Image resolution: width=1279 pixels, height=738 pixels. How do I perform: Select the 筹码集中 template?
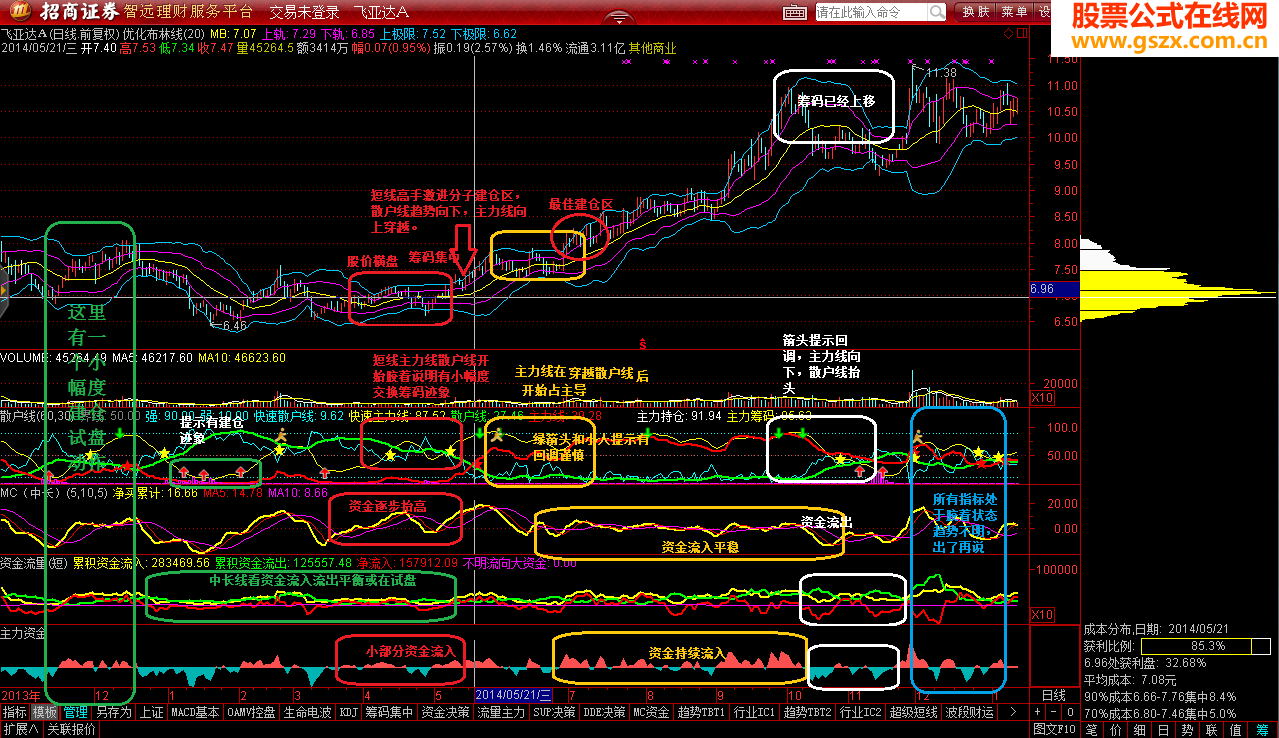[x=389, y=712]
